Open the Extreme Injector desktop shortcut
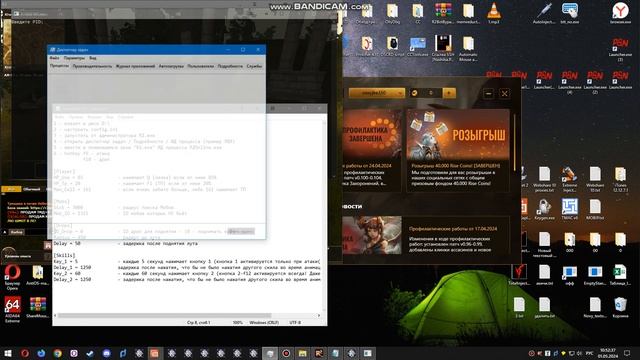The image size is (640, 360). [569, 180]
